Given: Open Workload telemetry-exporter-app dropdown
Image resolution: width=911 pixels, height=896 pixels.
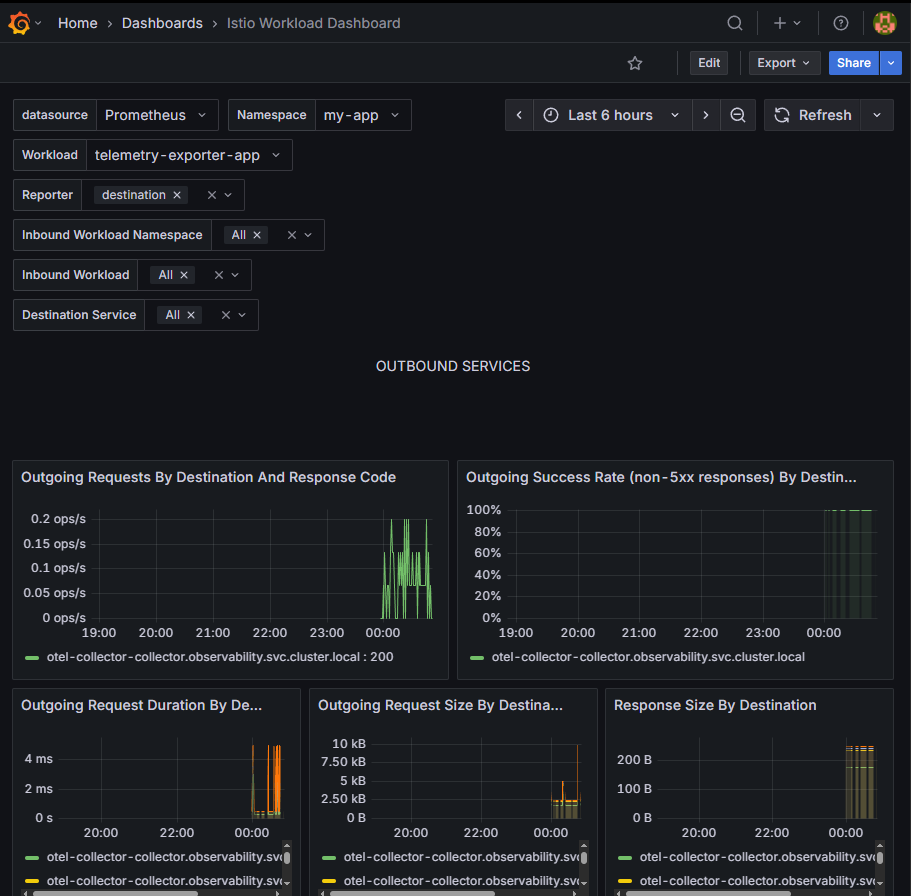Looking at the screenshot, I should (x=189, y=155).
